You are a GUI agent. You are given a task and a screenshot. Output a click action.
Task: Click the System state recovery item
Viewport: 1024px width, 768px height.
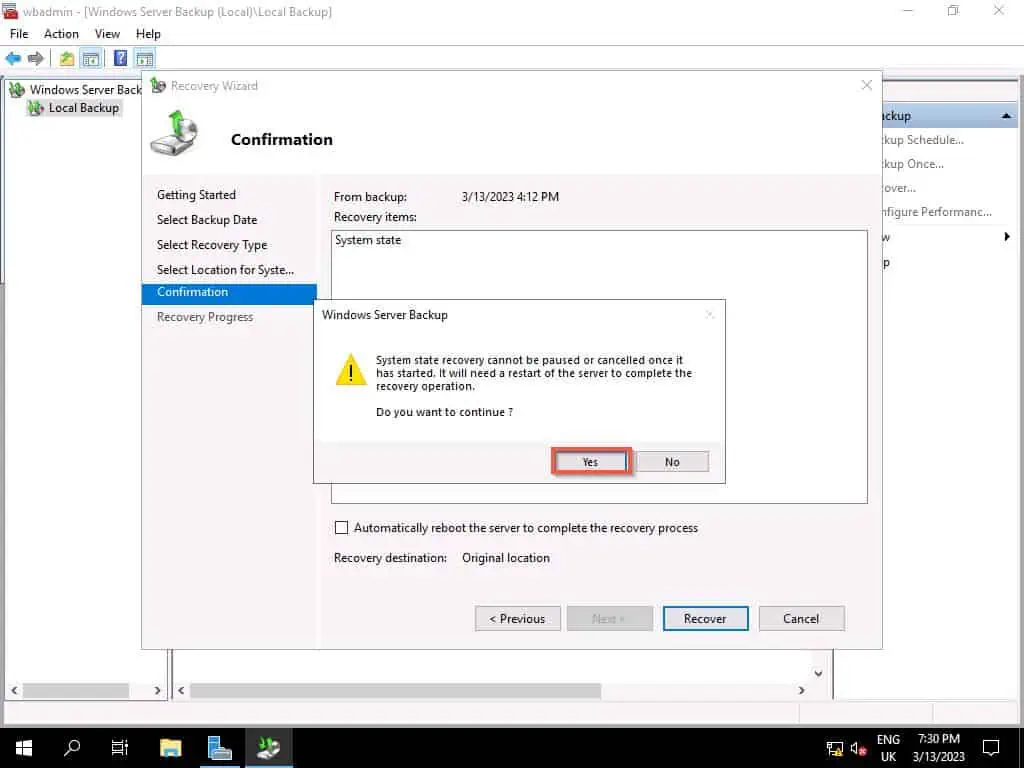[x=368, y=240]
